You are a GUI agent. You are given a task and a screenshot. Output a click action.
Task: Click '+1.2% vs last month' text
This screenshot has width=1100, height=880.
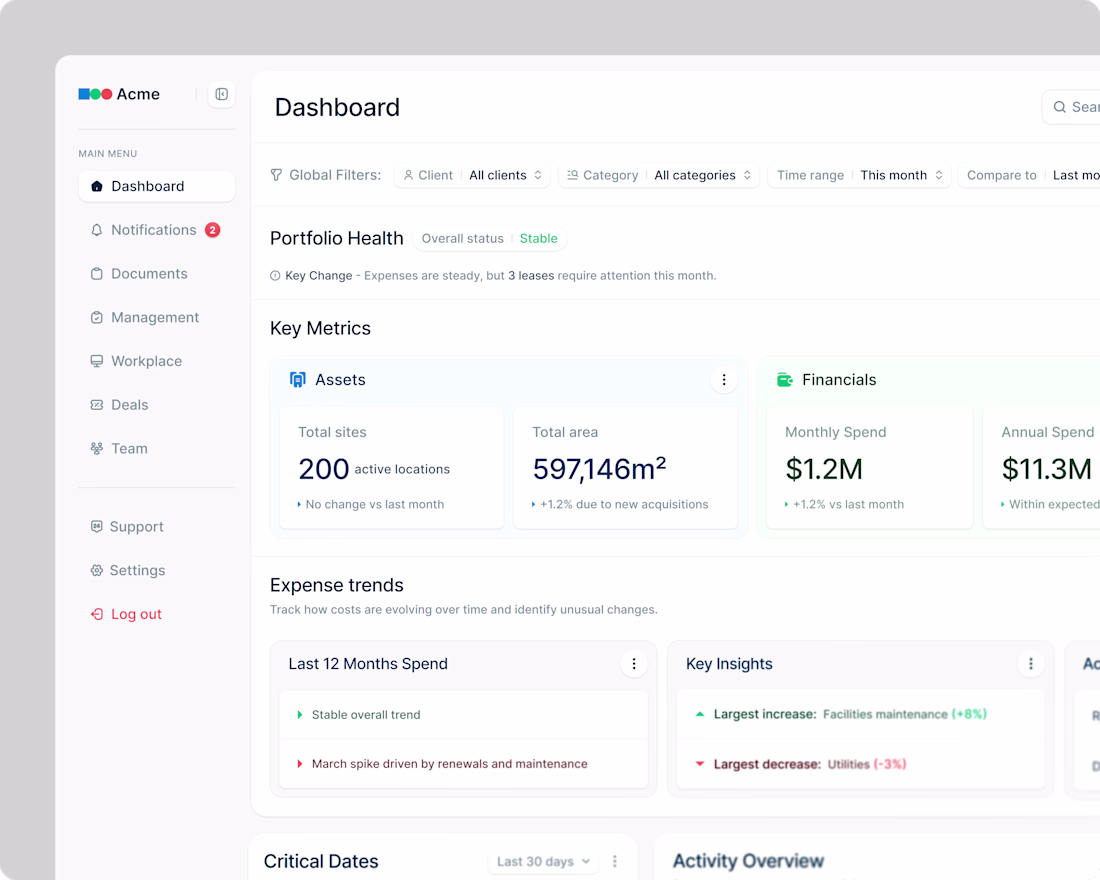(x=848, y=505)
